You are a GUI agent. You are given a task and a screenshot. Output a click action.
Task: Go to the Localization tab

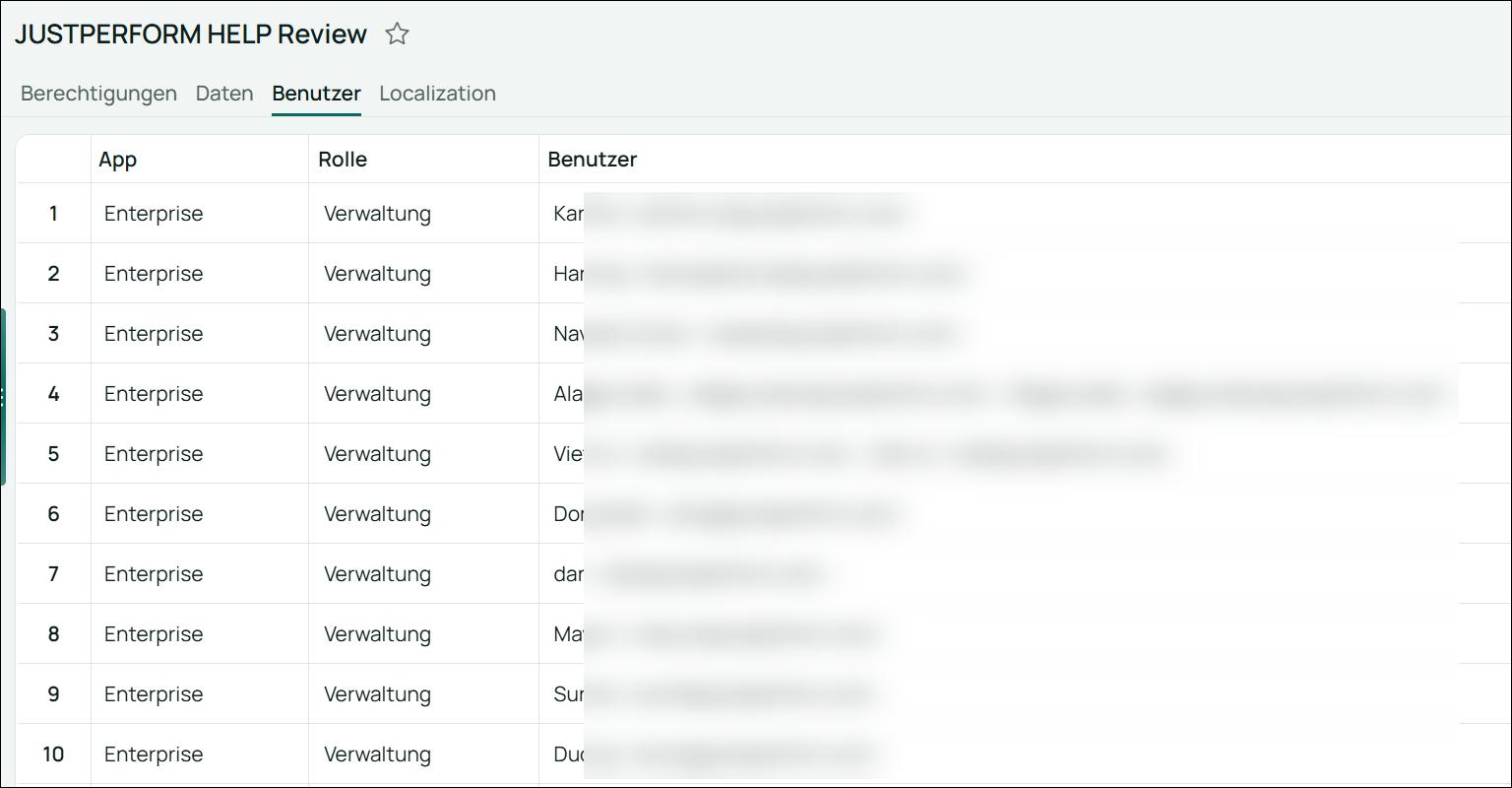pos(437,94)
